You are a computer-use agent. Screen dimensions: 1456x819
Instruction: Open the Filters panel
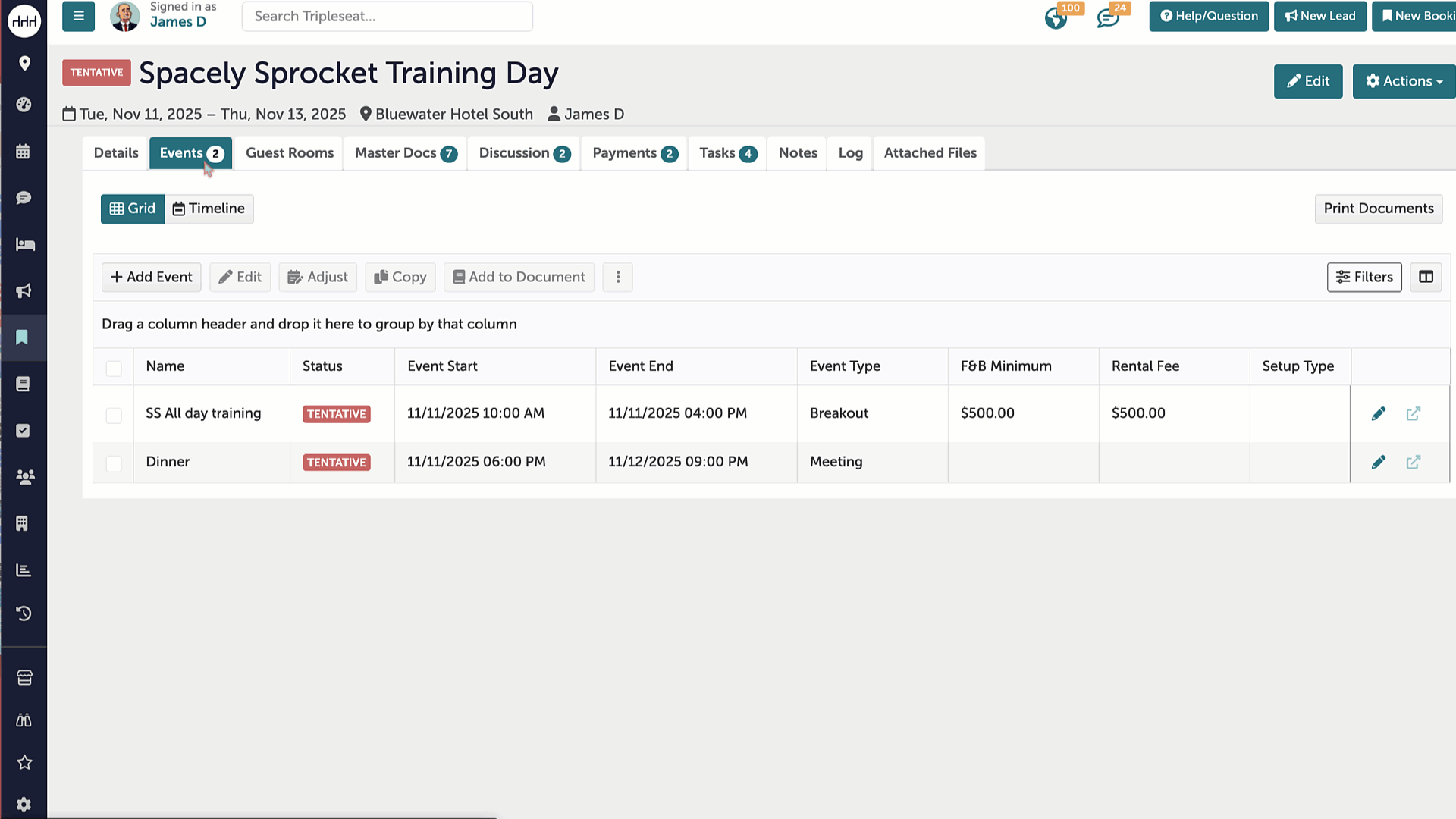click(1364, 277)
